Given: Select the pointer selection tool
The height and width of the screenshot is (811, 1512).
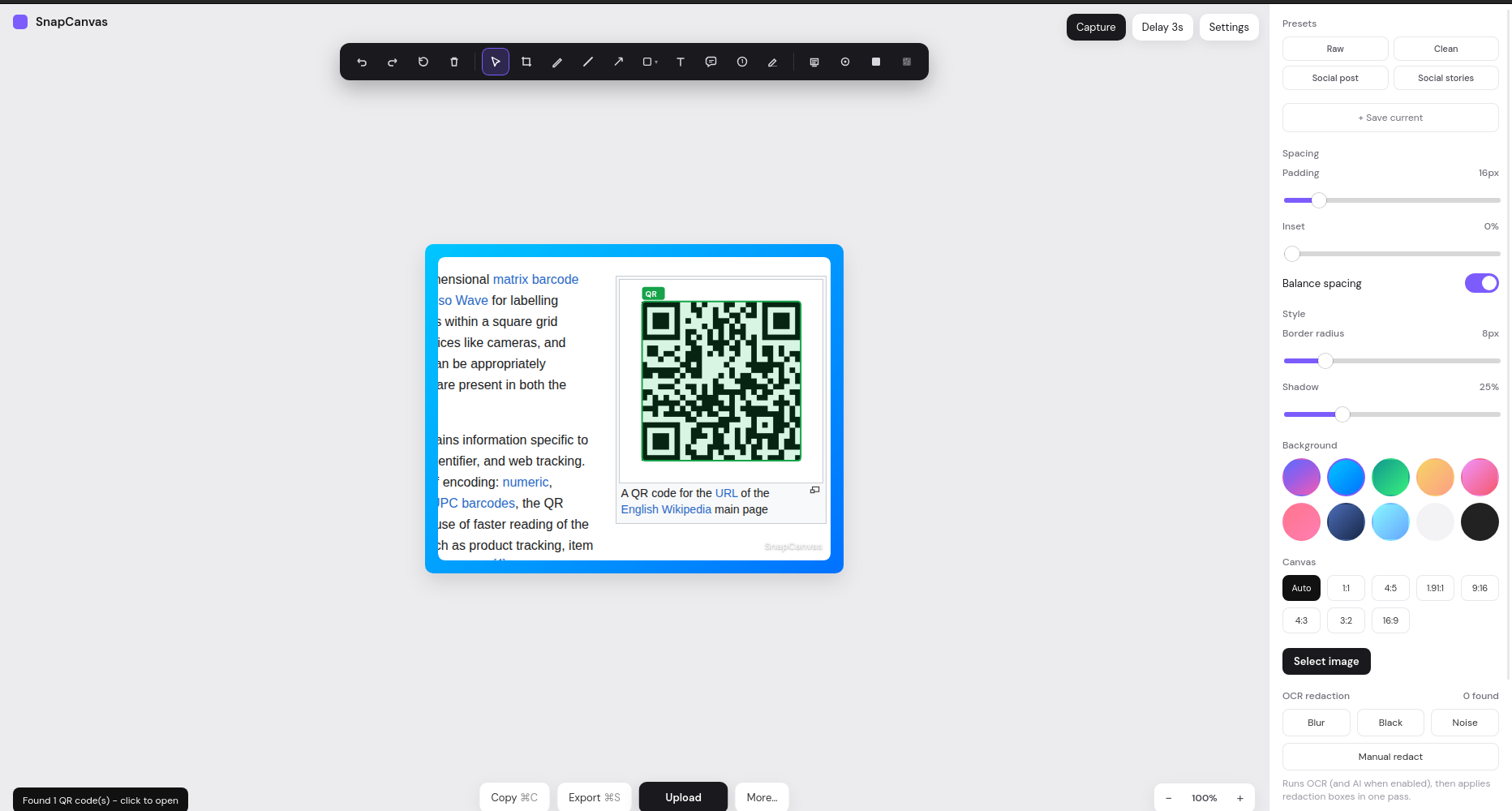Looking at the screenshot, I should coord(496,62).
